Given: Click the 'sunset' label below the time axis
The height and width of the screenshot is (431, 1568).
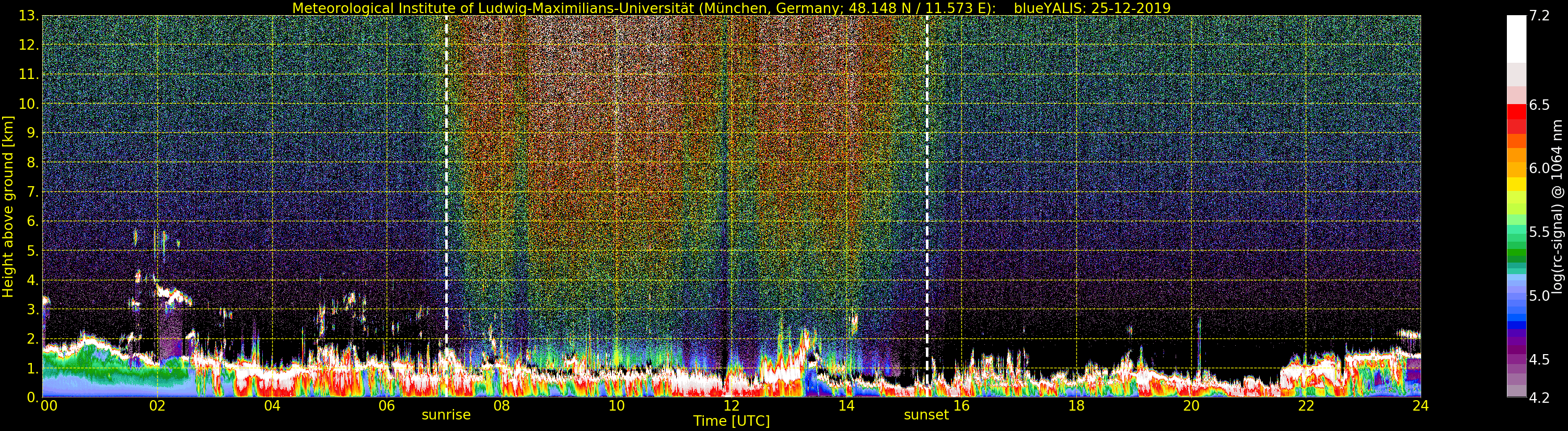Looking at the screenshot, I should (x=926, y=415).
